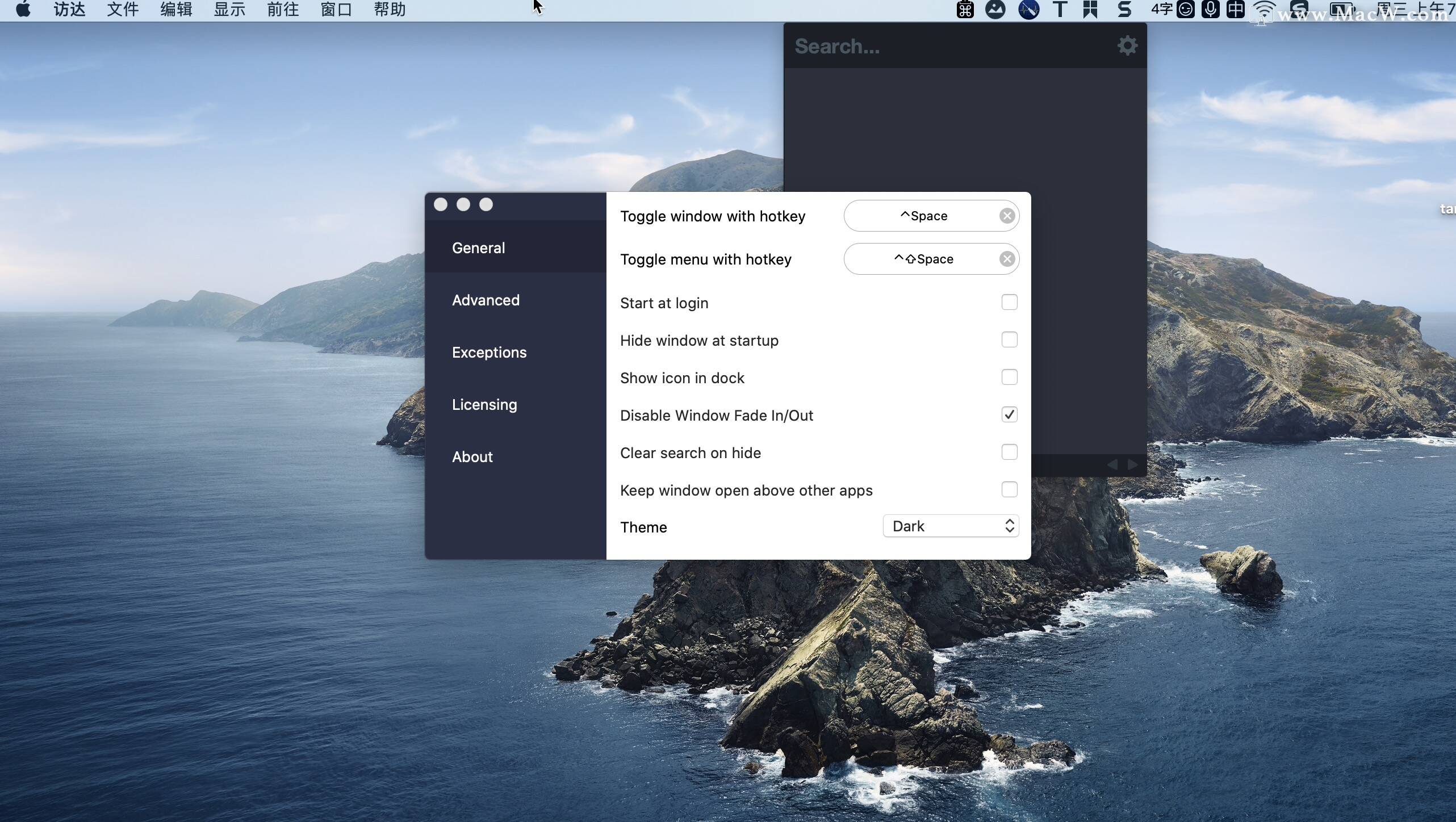
Task: Go to the Licensing section
Action: coord(484,405)
